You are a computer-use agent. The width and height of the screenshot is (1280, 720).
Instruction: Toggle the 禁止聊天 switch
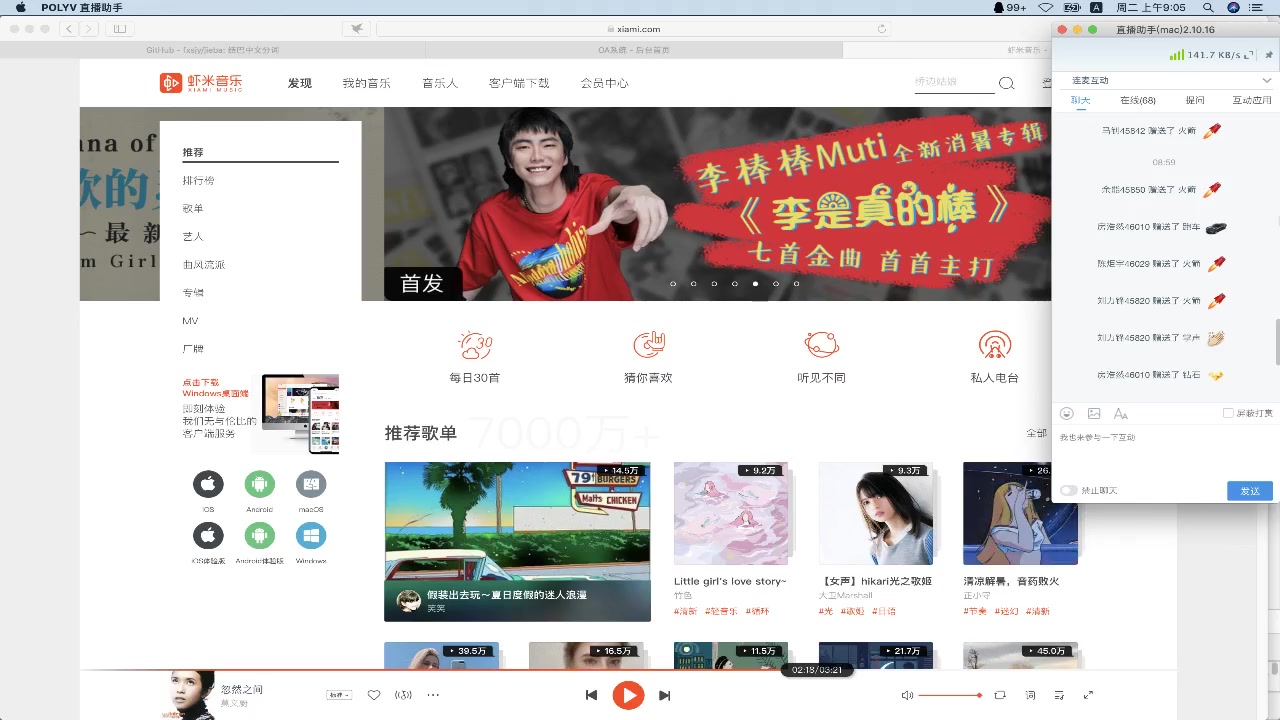(x=1068, y=489)
